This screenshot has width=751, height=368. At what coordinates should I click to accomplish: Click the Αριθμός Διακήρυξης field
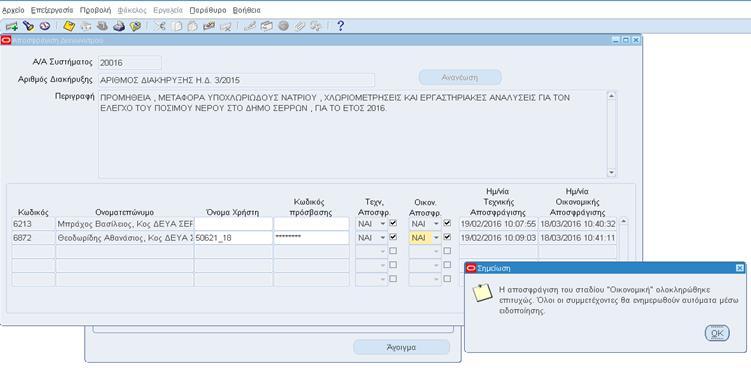coord(237,80)
